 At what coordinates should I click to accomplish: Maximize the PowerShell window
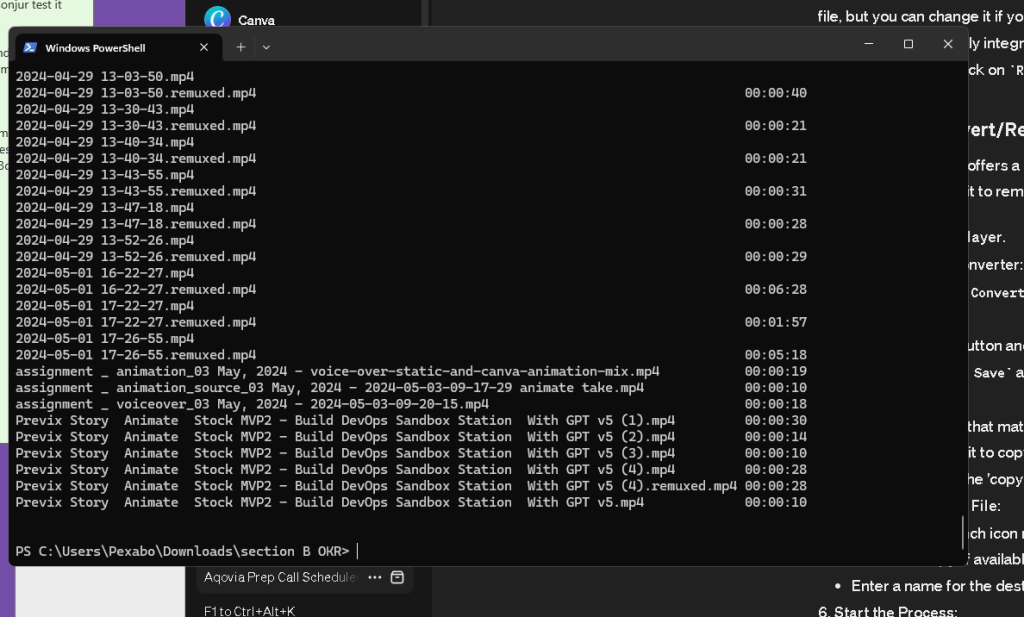coord(908,44)
